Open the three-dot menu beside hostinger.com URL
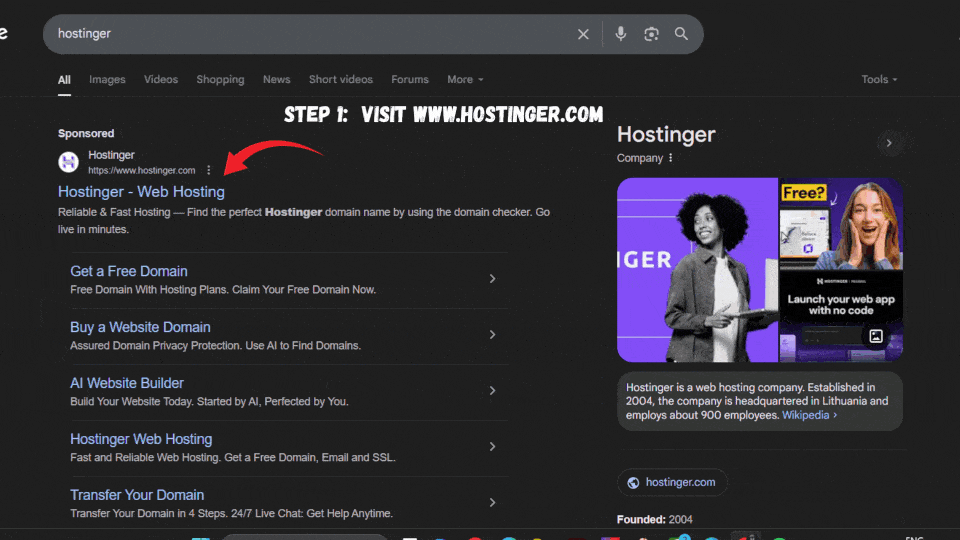 tap(209, 170)
